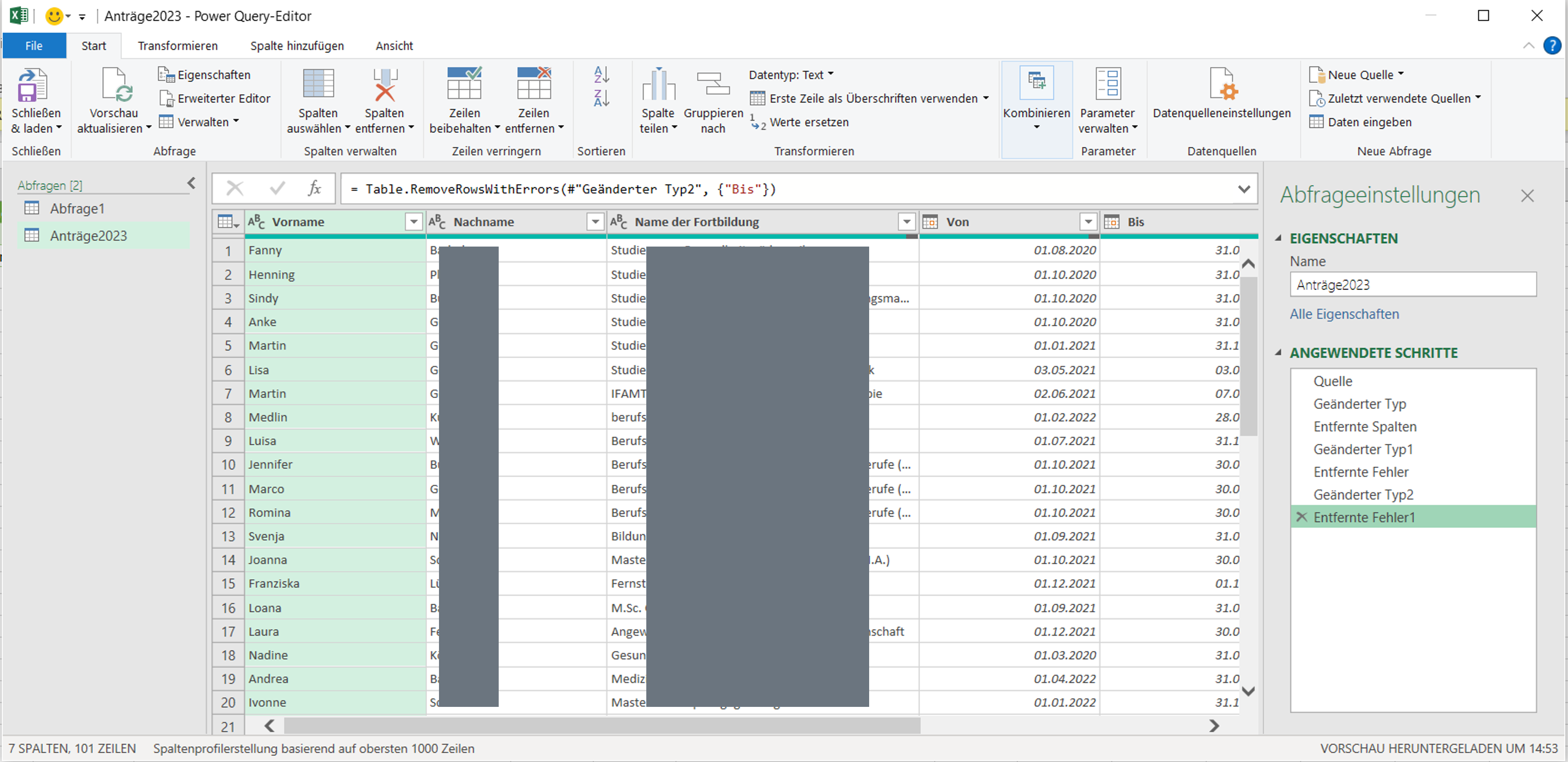Open the Spalte hinzufügen tab
Viewport: 1568px width, 762px height.
296,46
